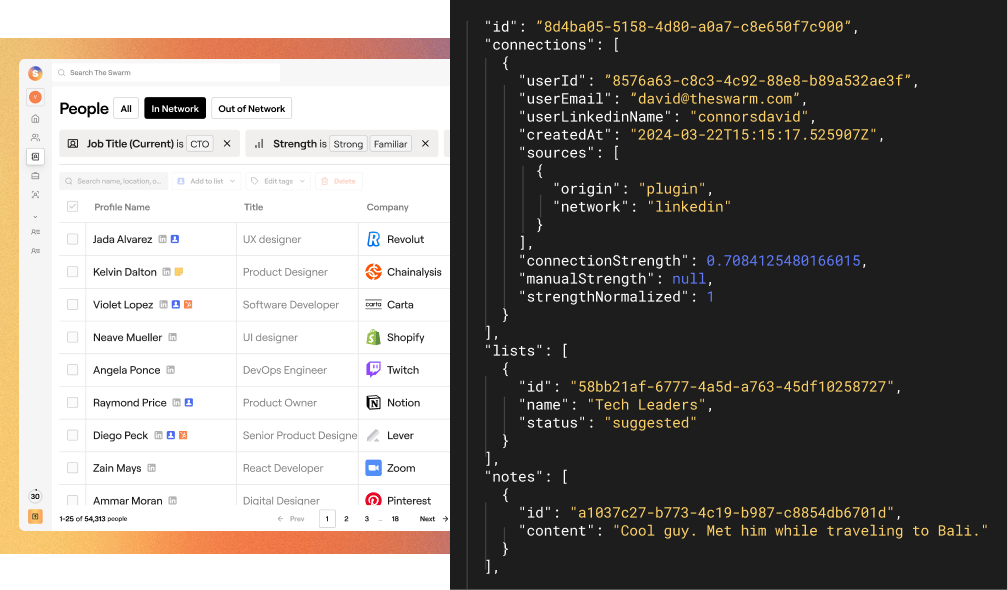This screenshot has width=1008, height=590.
Task: Open the Edit tags dropdown
Action: [278, 181]
